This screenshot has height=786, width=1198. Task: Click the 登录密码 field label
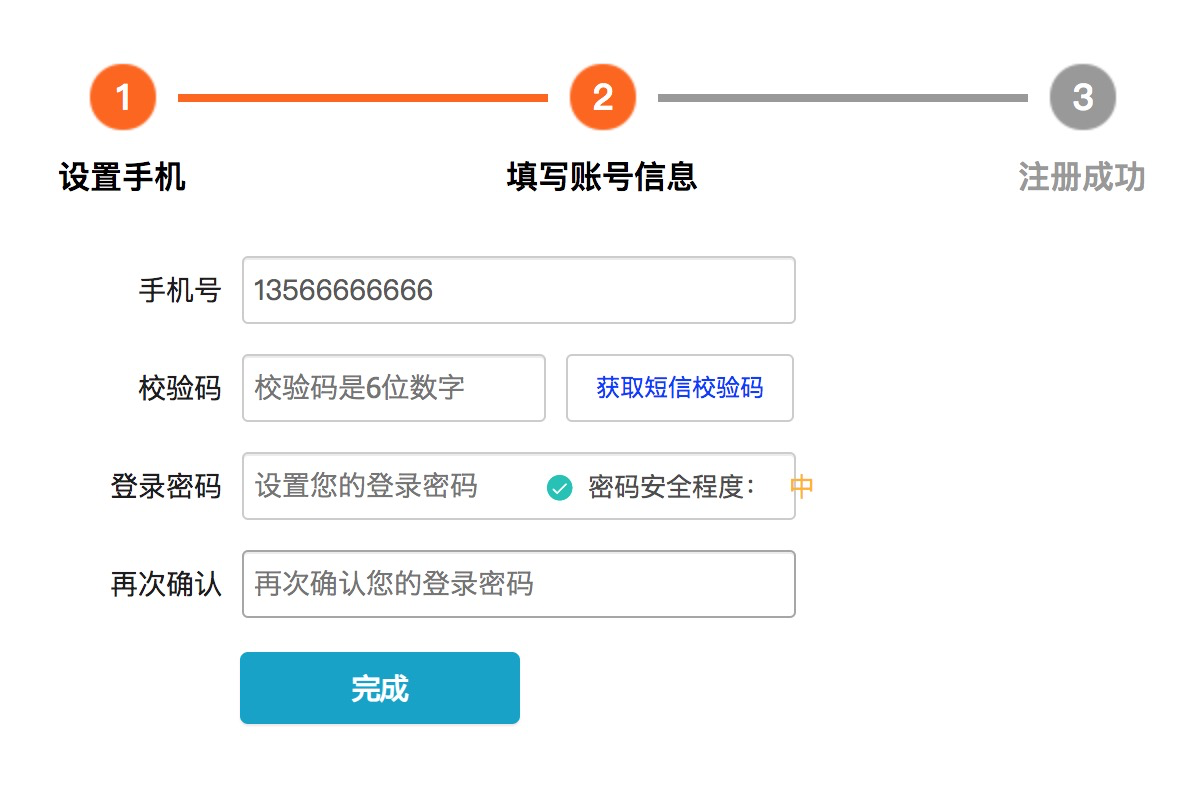(x=165, y=486)
